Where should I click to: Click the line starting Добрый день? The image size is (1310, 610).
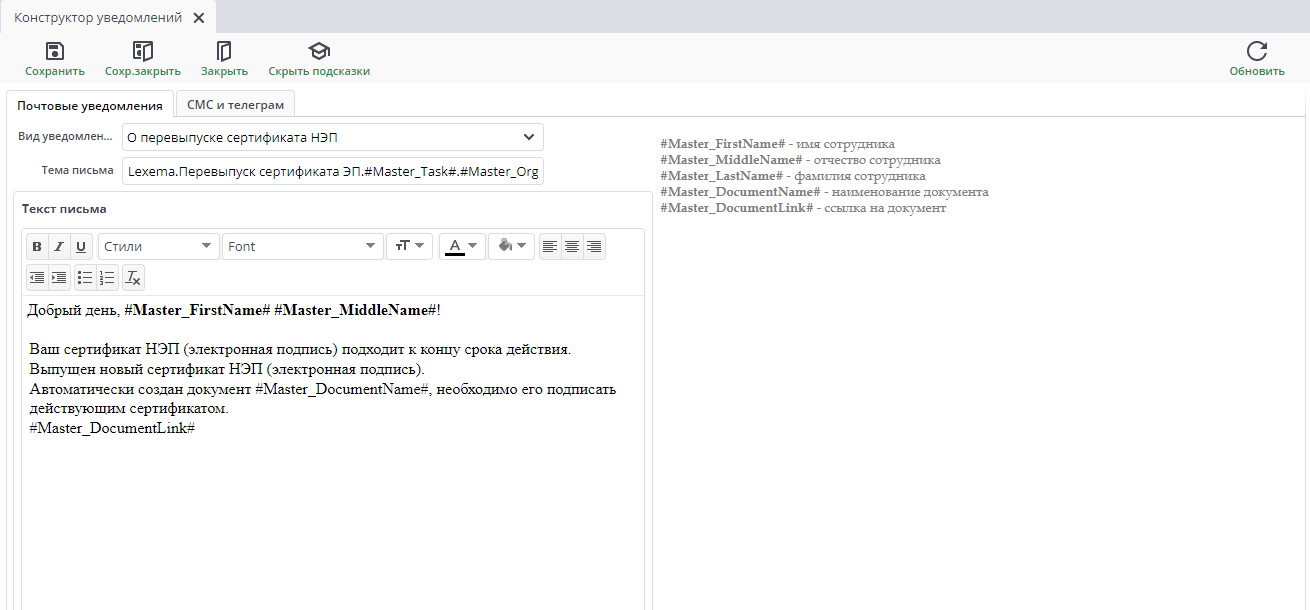click(234, 310)
